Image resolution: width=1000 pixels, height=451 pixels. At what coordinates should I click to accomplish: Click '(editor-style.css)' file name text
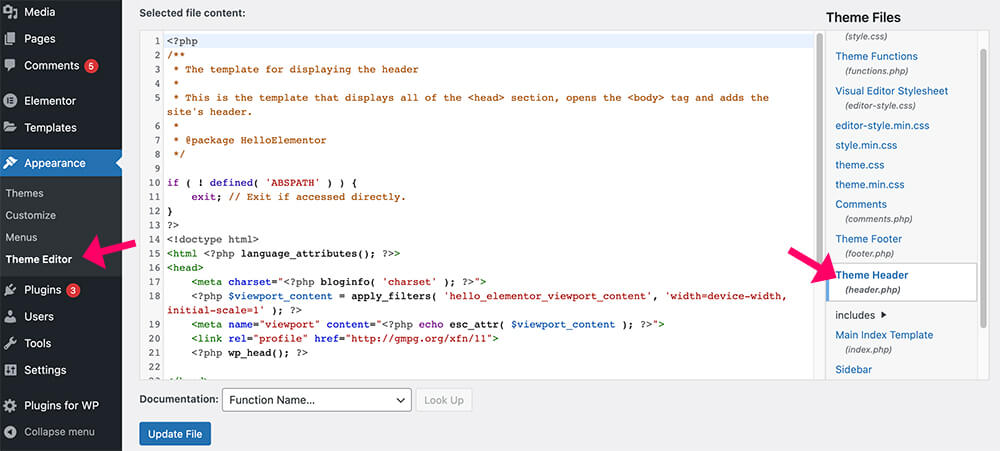point(880,106)
